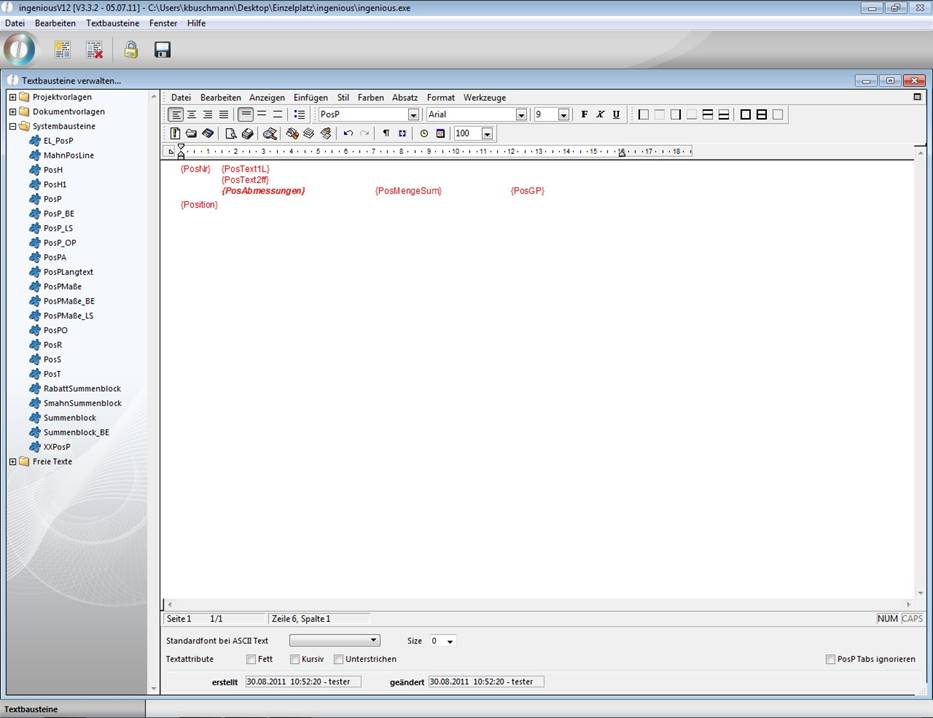Open the Einfügen menu in editor
Image resolution: width=933 pixels, height=718 pixels.
tap(310, 98)
